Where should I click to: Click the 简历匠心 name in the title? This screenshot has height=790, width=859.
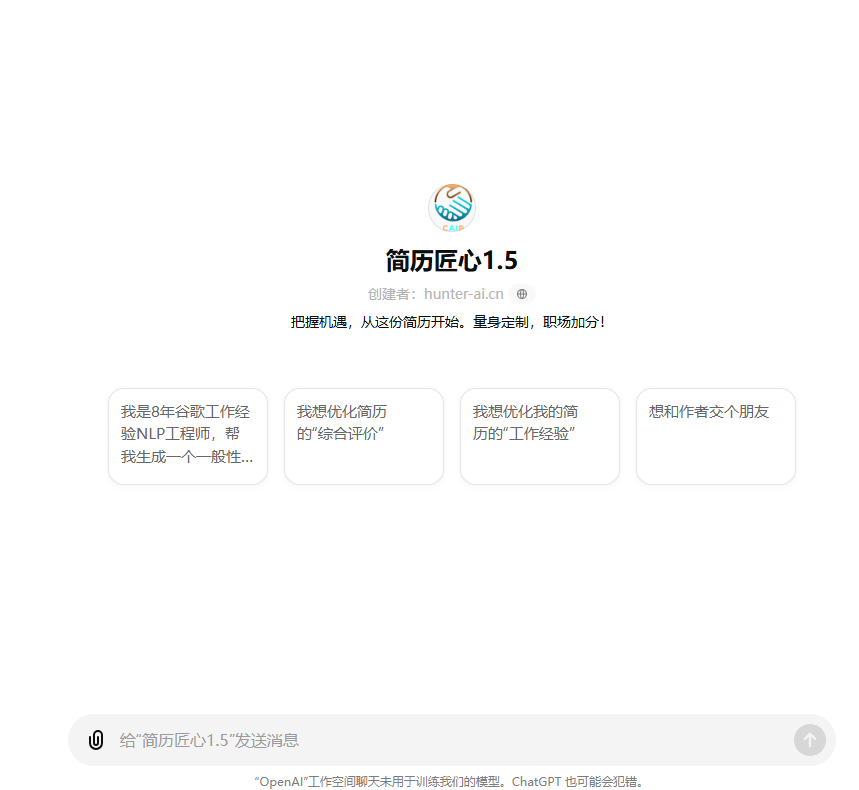click(x=434, y=261)
